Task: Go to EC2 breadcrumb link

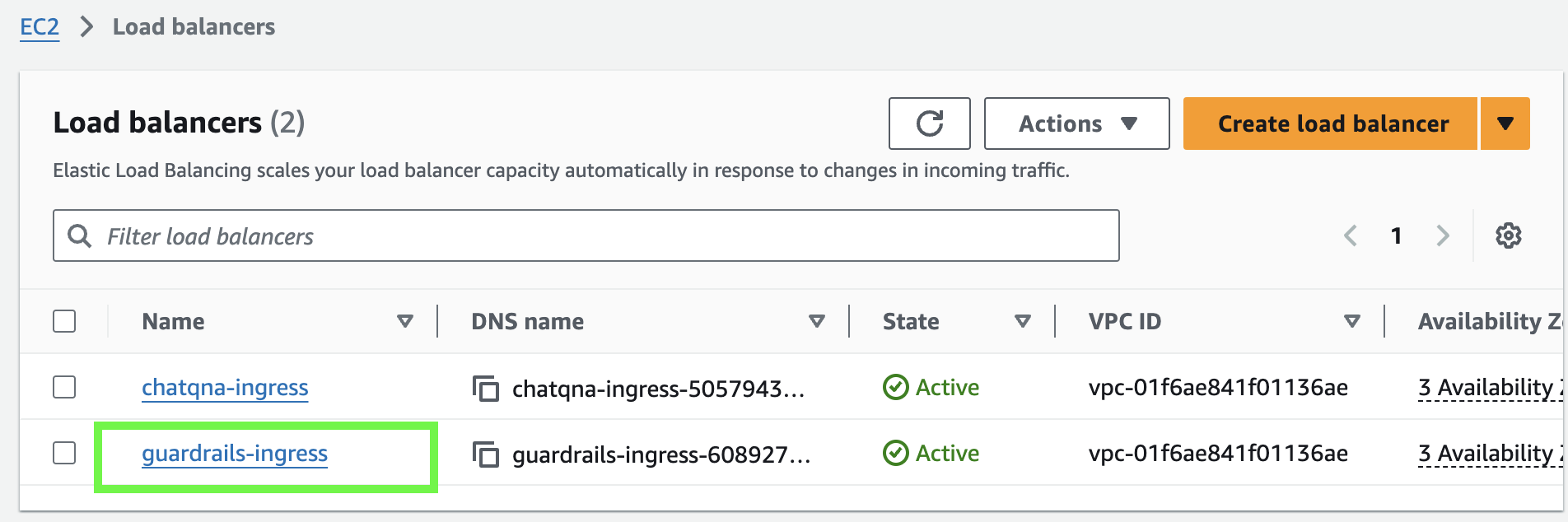Action: point(40,27)
